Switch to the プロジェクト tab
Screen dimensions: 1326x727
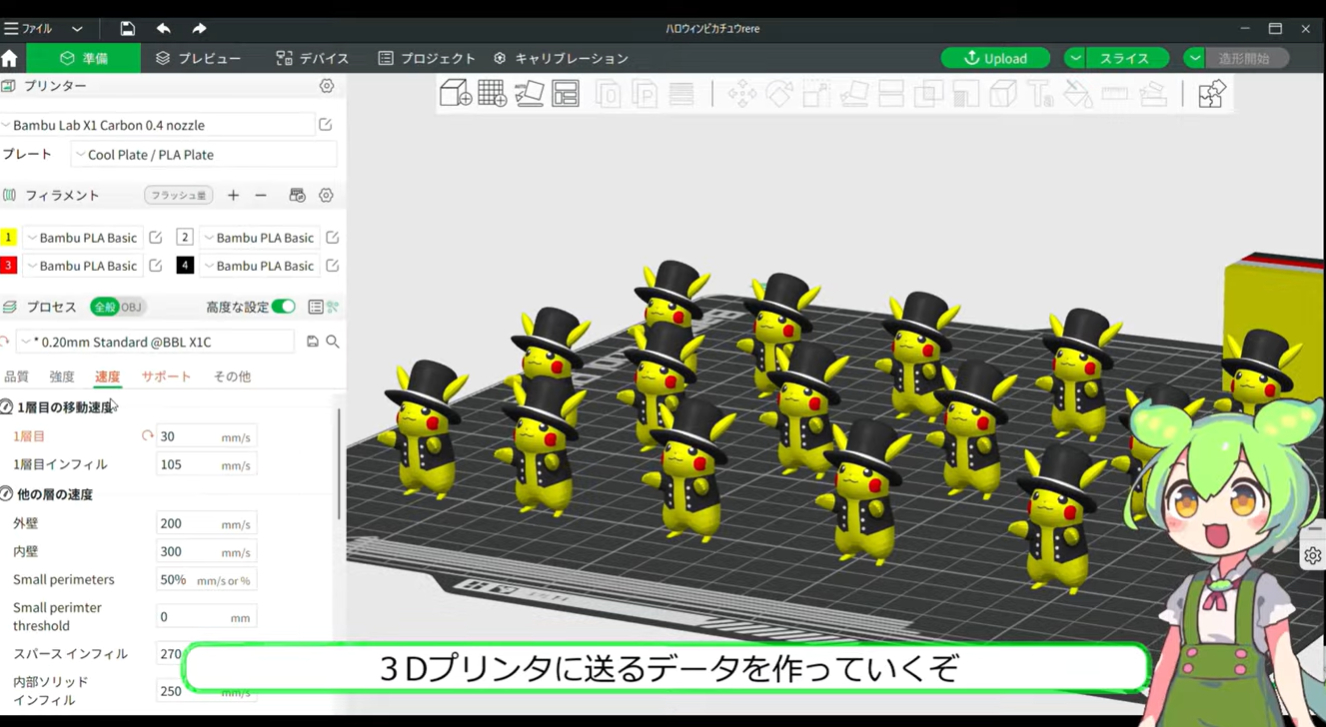point(427,58)
